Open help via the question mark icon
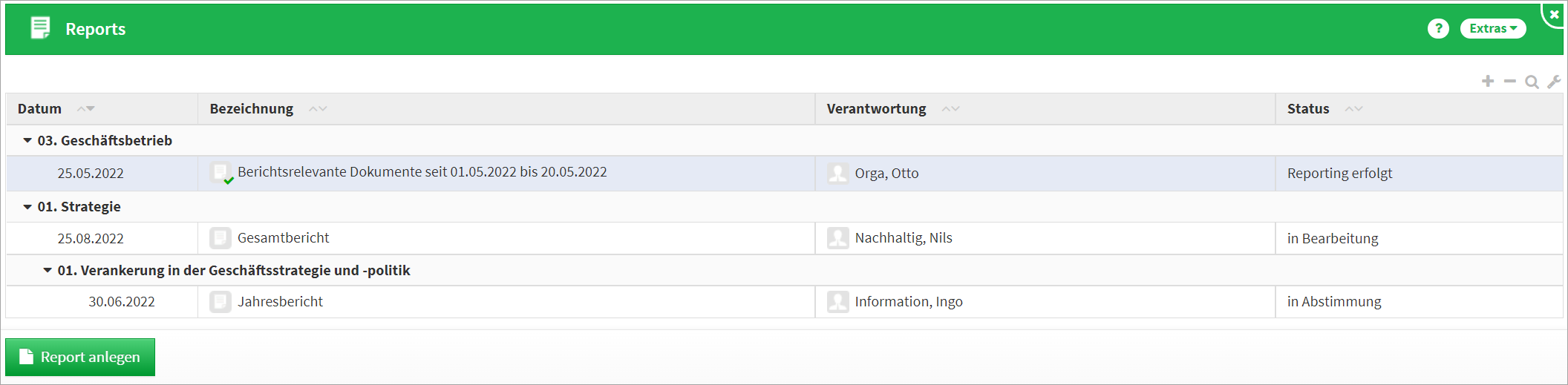This screenshot has width=1568, height=385. click(x=1438, y=29)
